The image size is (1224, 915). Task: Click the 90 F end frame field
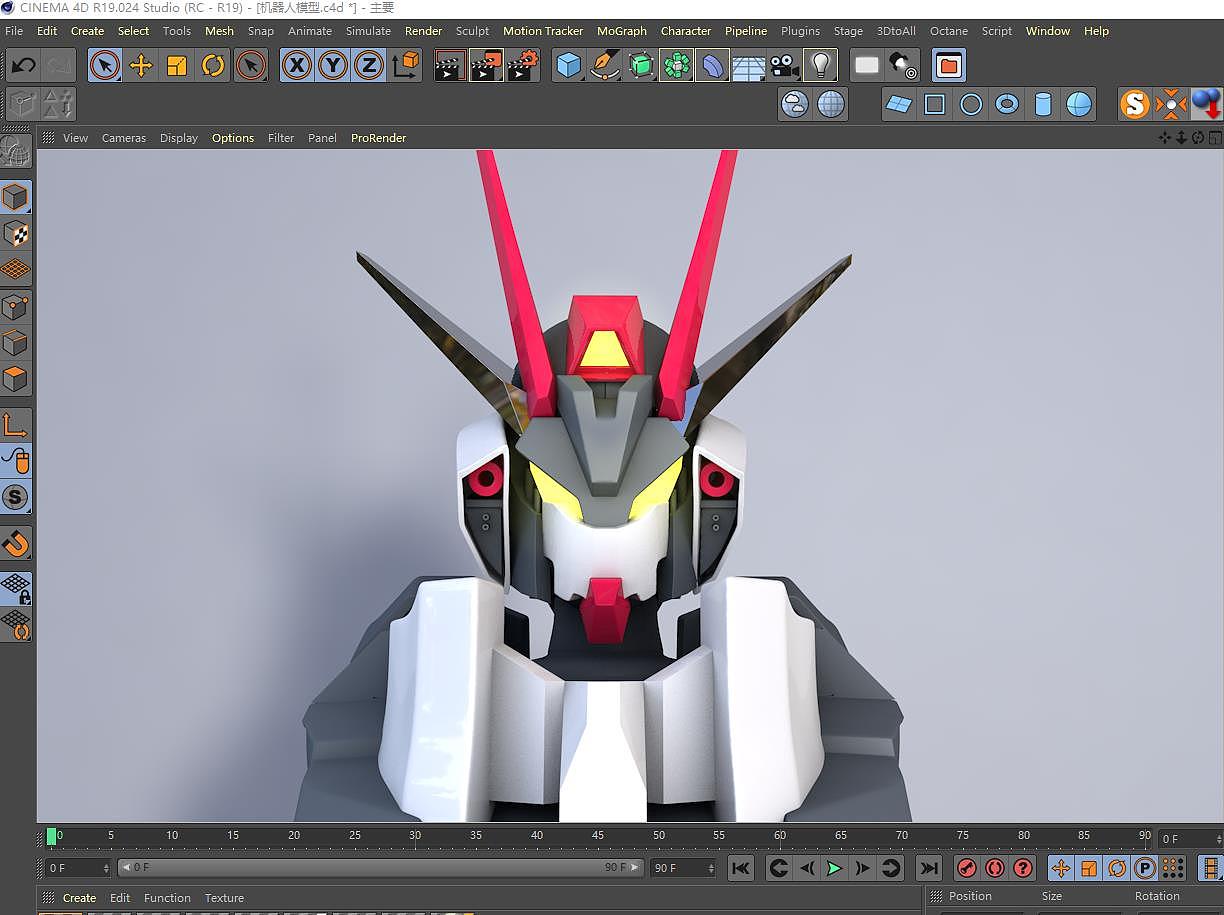pyautogui.click(x=682, y=868)
